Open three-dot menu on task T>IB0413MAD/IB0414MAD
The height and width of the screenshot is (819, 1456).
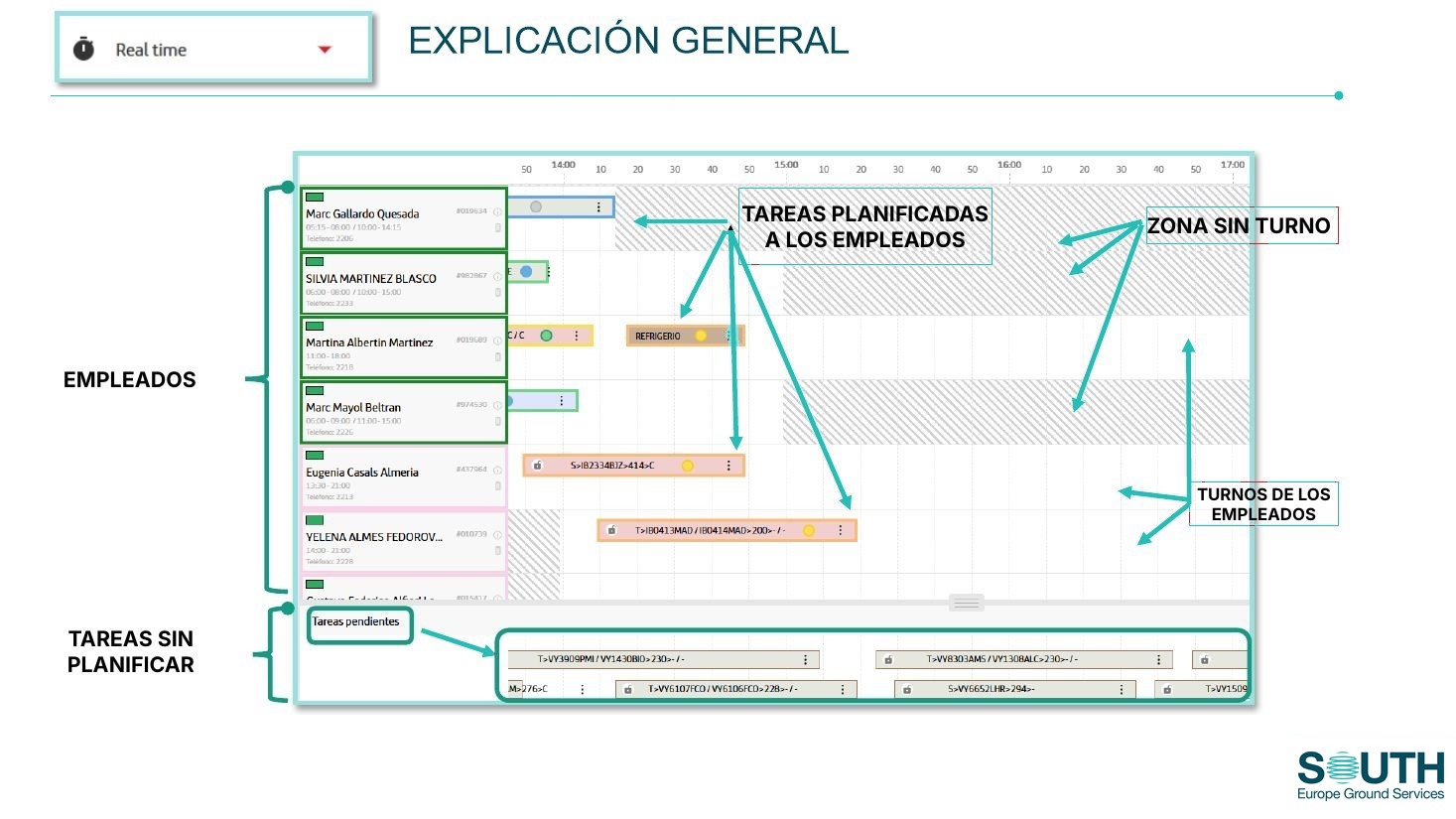point(841,530)
